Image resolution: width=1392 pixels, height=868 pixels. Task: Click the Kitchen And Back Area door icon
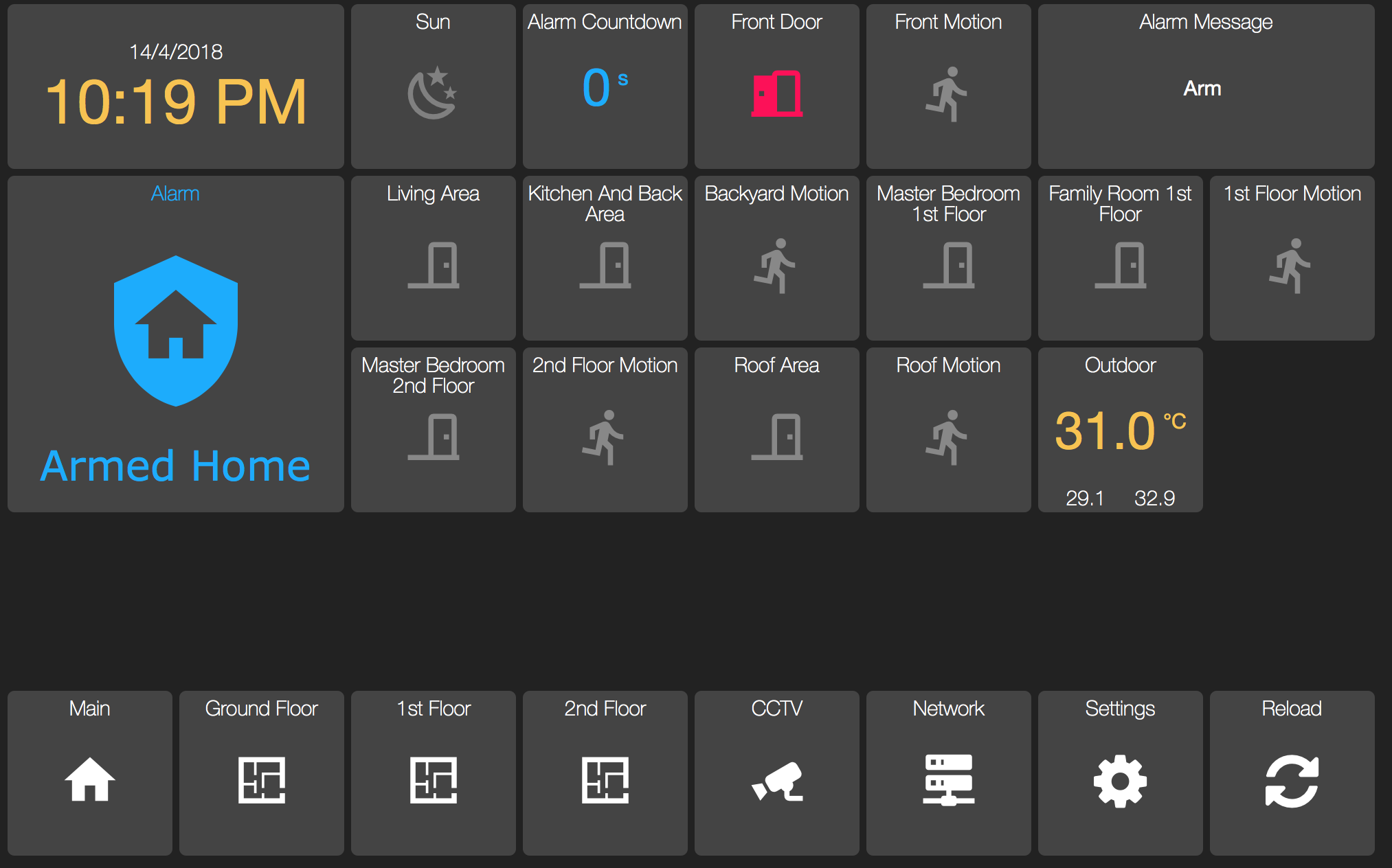pos(605,265)
